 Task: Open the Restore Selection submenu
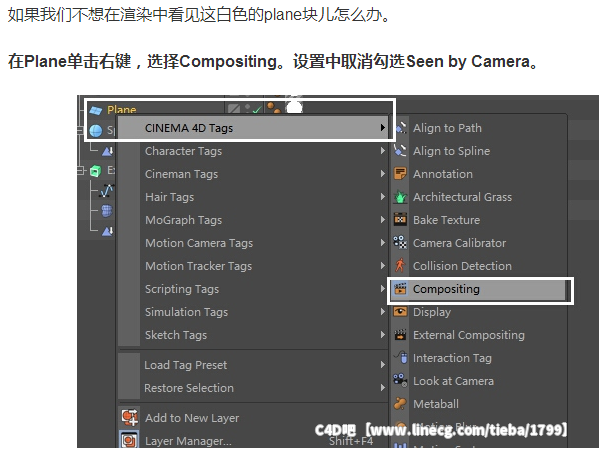click(253, 388)
